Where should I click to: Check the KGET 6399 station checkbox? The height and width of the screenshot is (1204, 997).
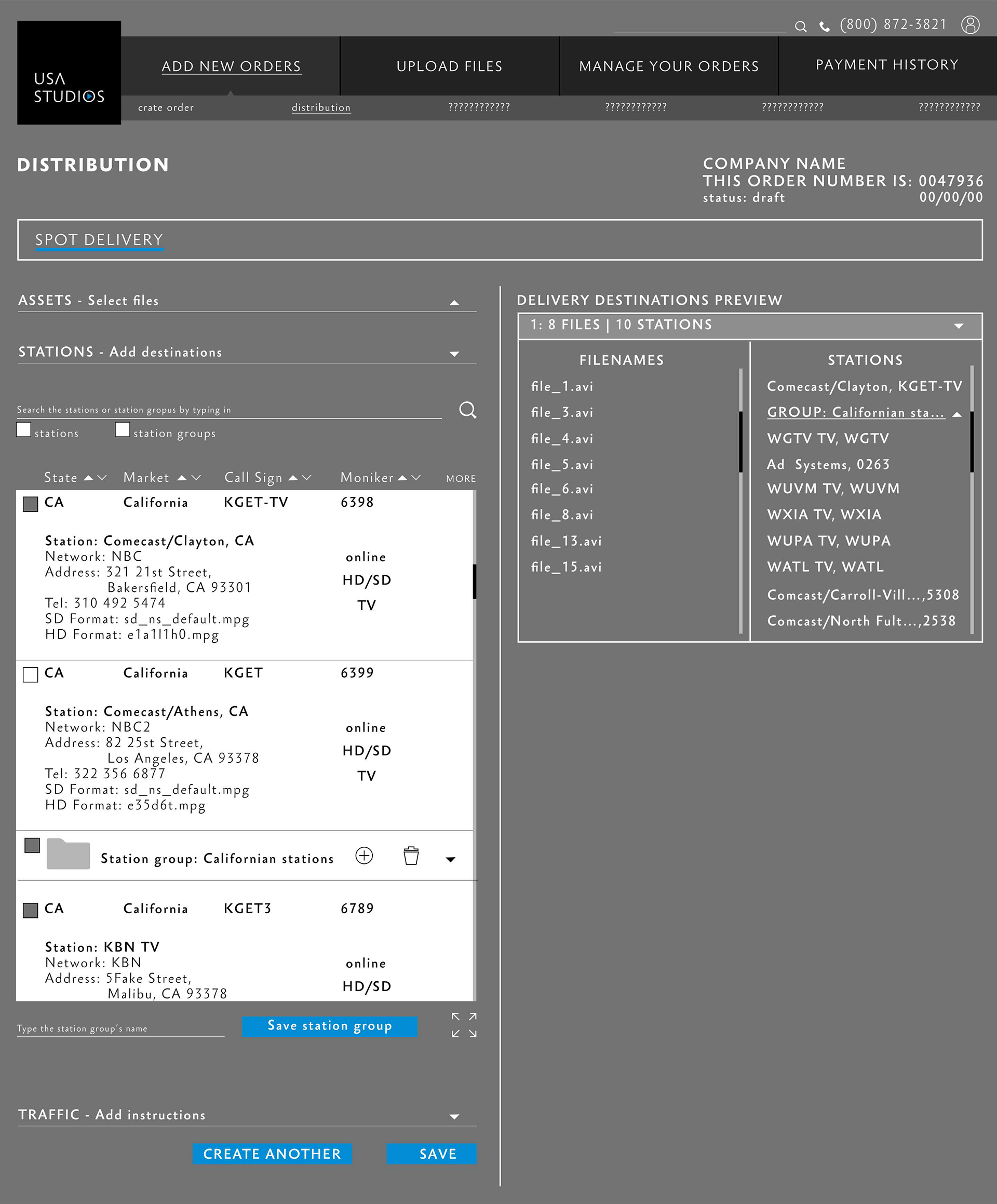(x=31, y=674)
